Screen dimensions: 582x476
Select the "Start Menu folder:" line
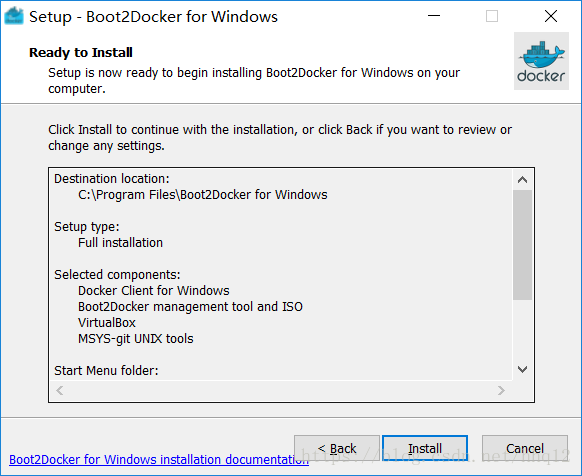click(x=106, y=371)
